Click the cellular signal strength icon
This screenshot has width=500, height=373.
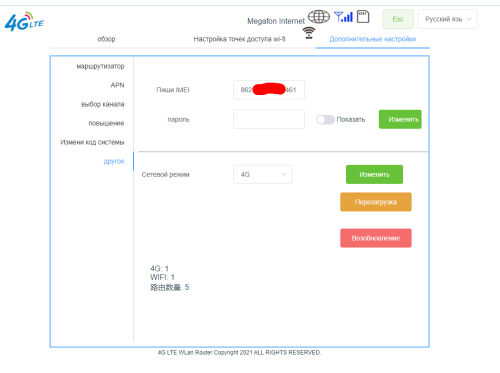click(343, 17)
